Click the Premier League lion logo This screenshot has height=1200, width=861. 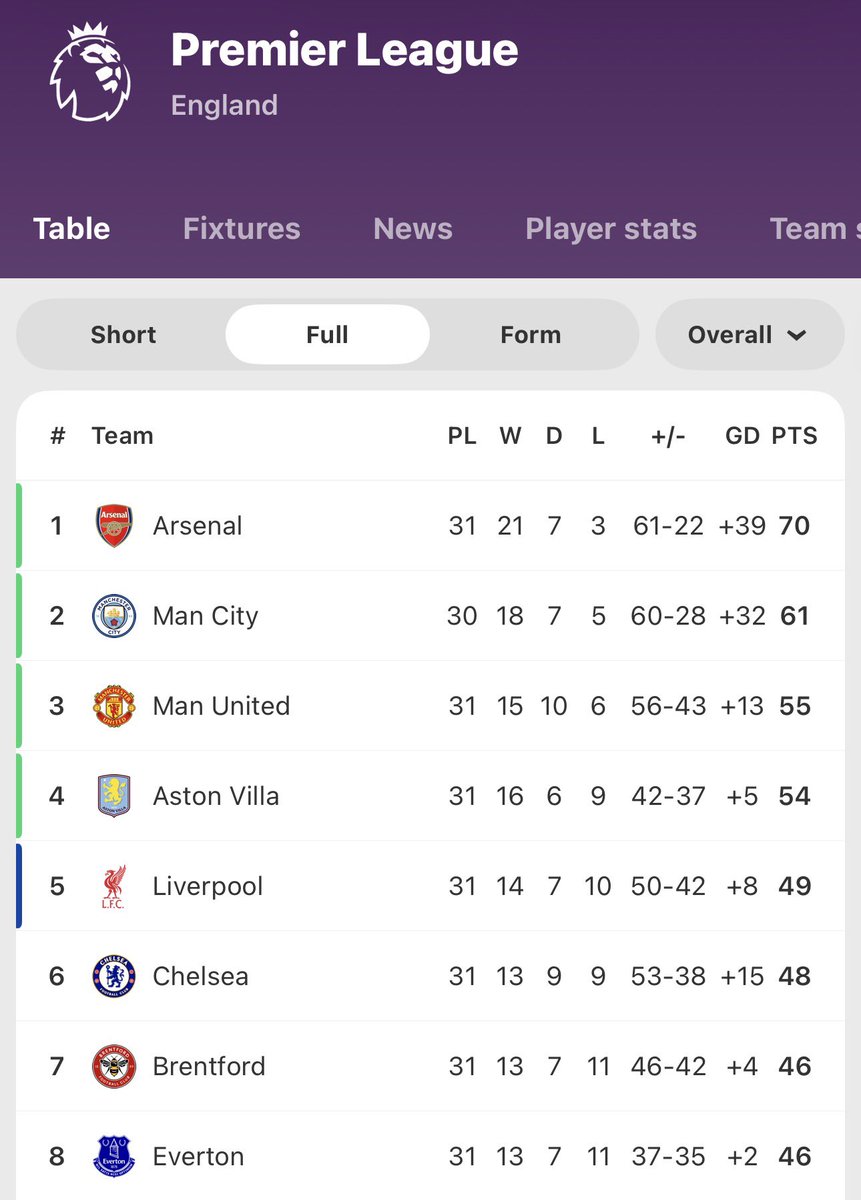pos(90,72)
